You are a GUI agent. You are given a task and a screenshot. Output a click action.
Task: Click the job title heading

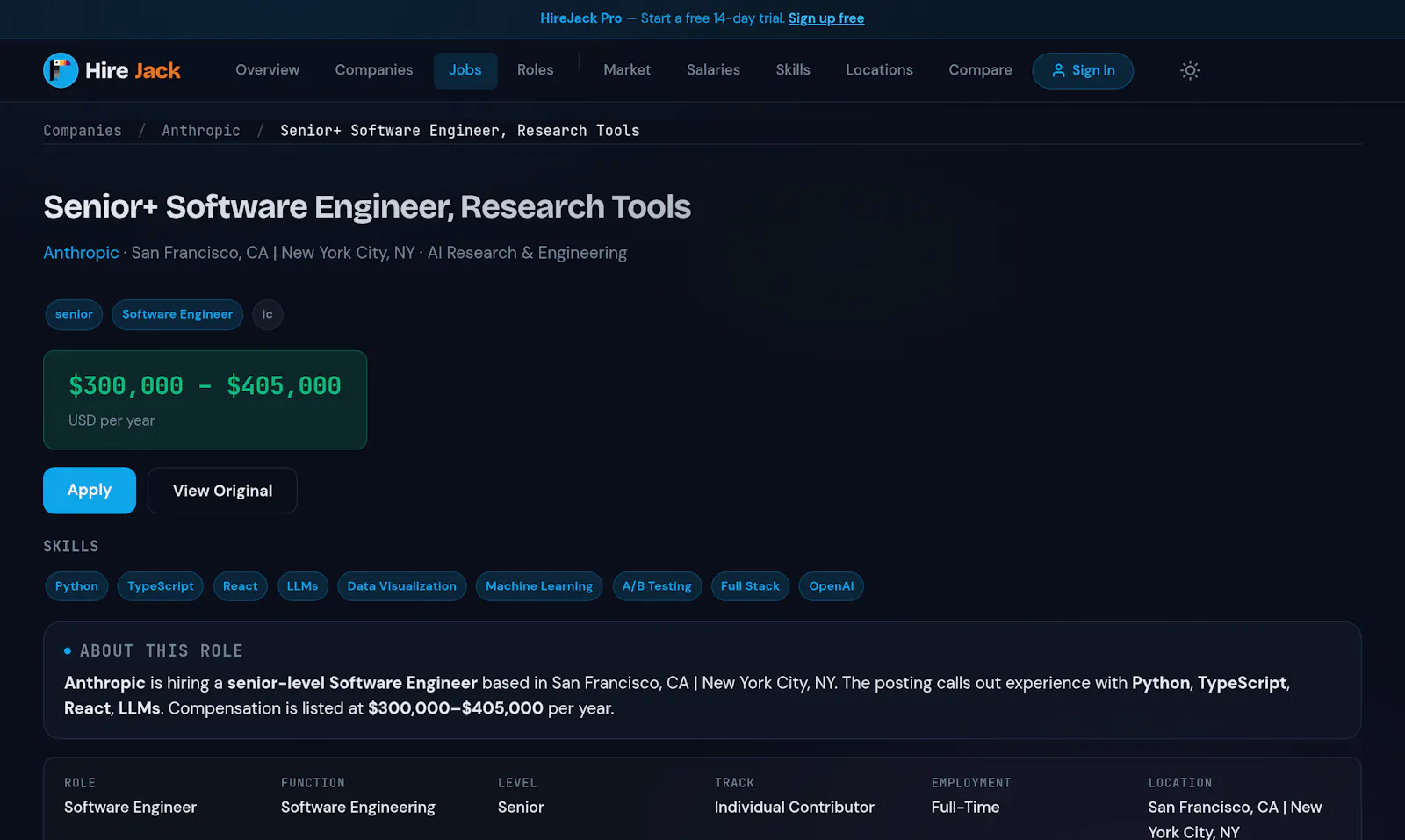coord(367,207)
